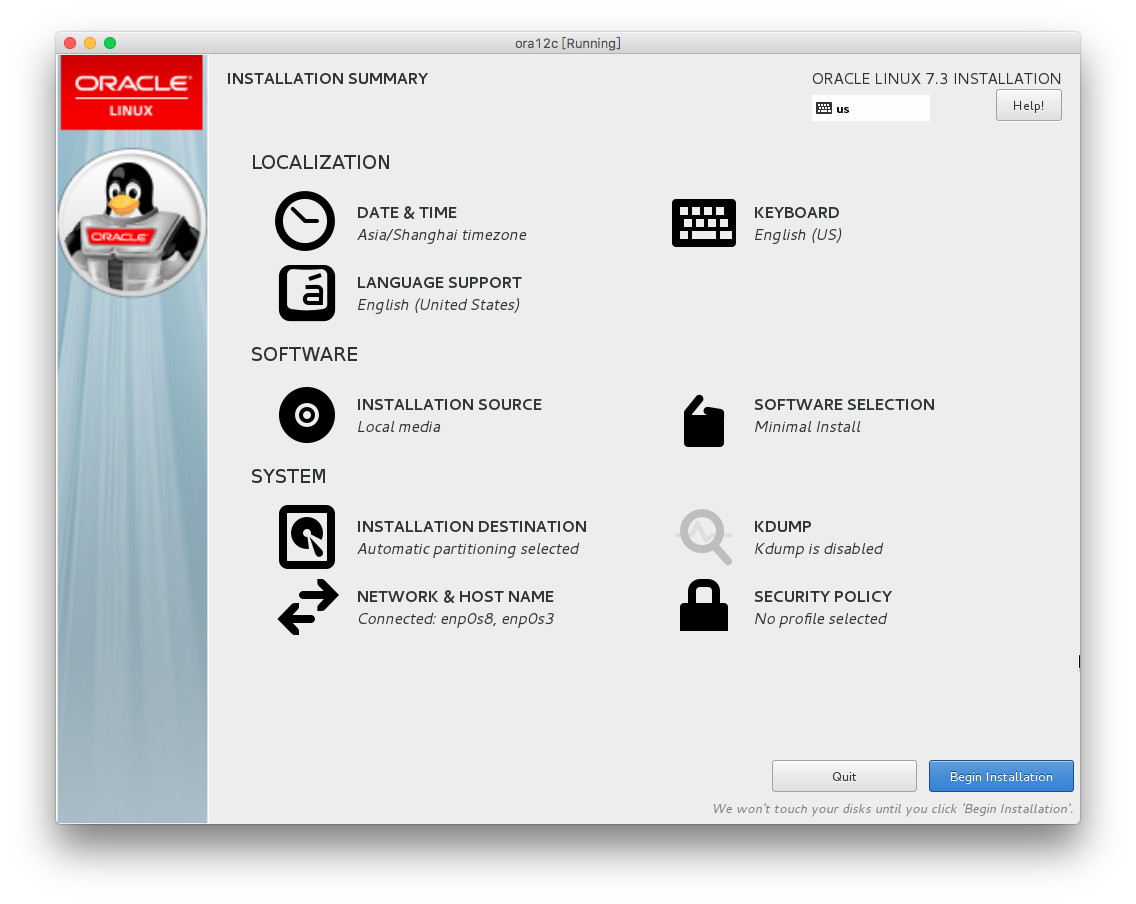Open INSTALLATION DESTINATION label
Viewport: 1136px width, 904px height.
pyautogui.click(x=472, y=527)
